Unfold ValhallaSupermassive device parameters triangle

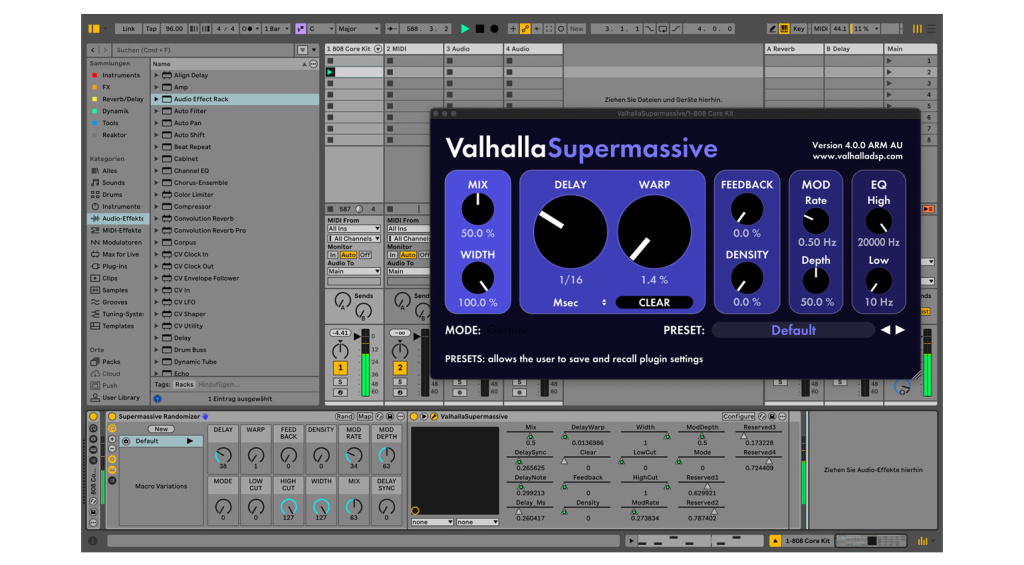click(x=424, y=417)
